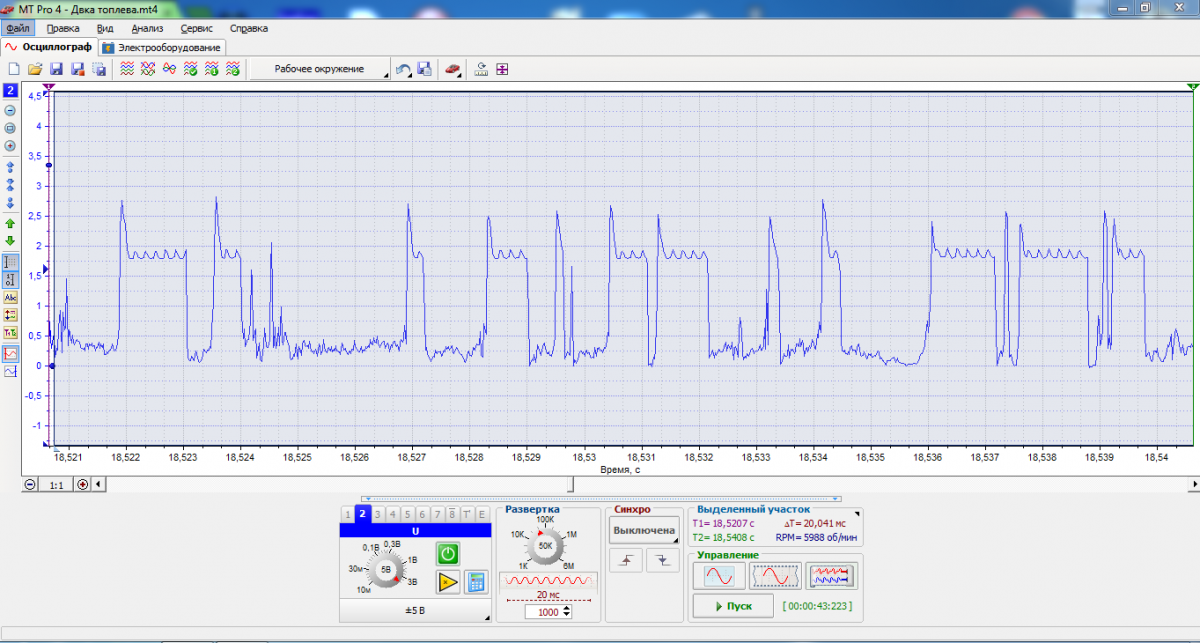Click the new file icon in toolbar
The height and width of the screenshot is (643, 1200).
(14, 69)
